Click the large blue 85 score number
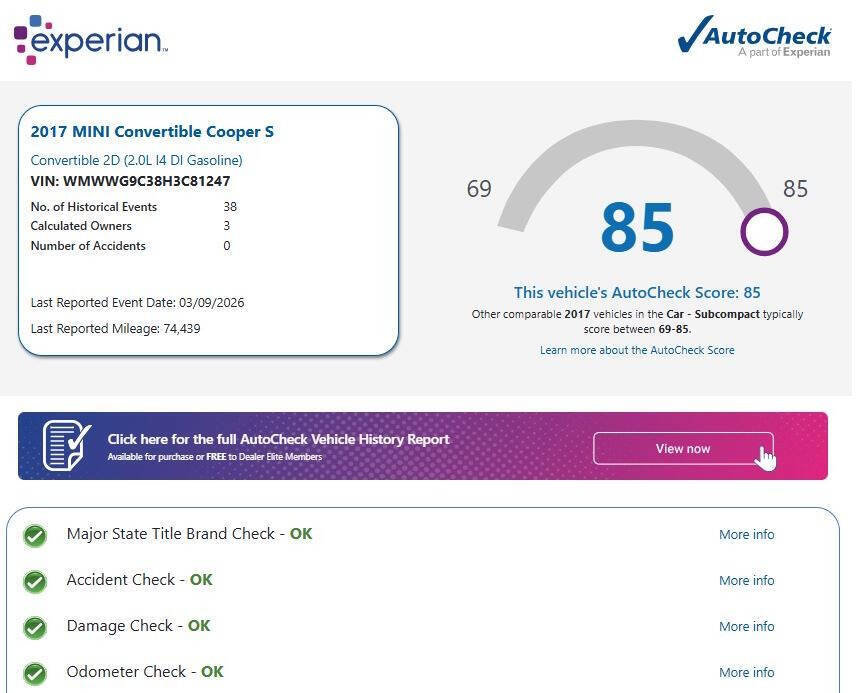 point(637,228)
